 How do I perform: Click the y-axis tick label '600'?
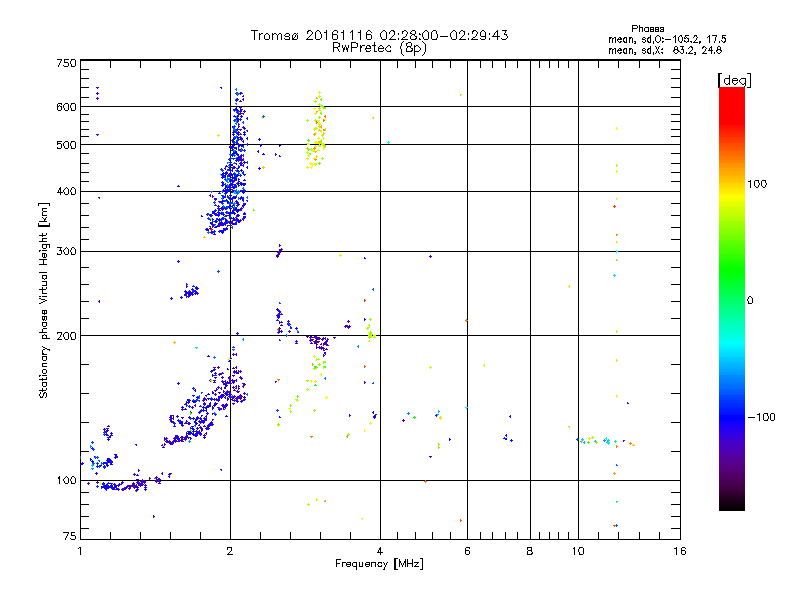[66, 107]
